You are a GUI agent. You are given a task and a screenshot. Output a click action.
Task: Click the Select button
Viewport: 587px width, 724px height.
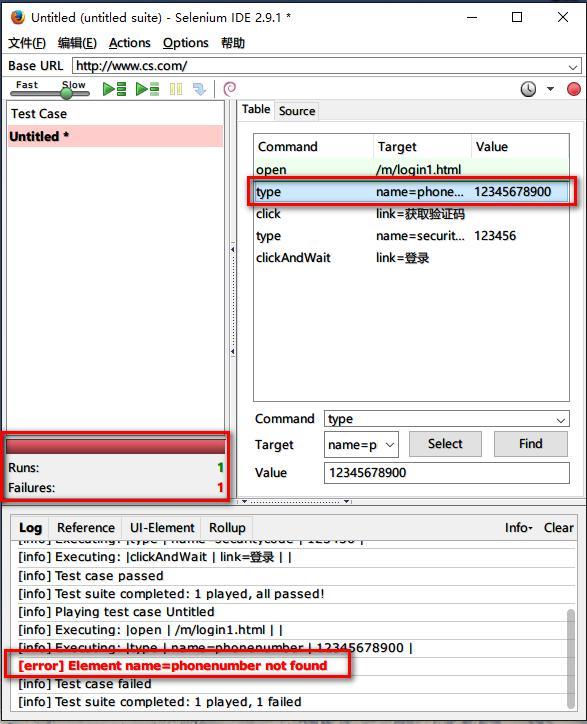445,444
